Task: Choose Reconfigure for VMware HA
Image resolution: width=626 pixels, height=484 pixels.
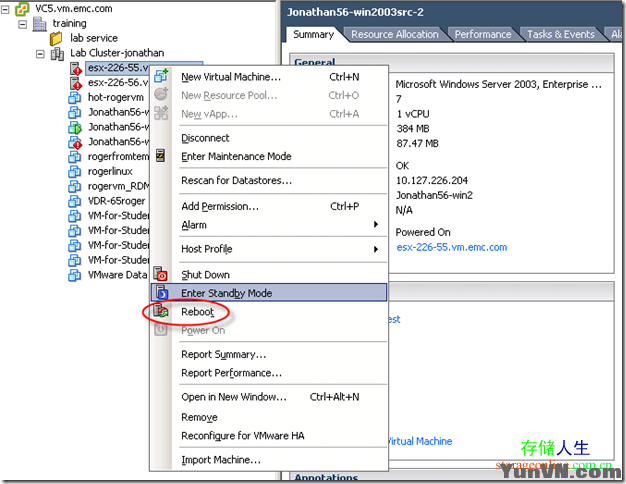Action: tap(269, 436)
